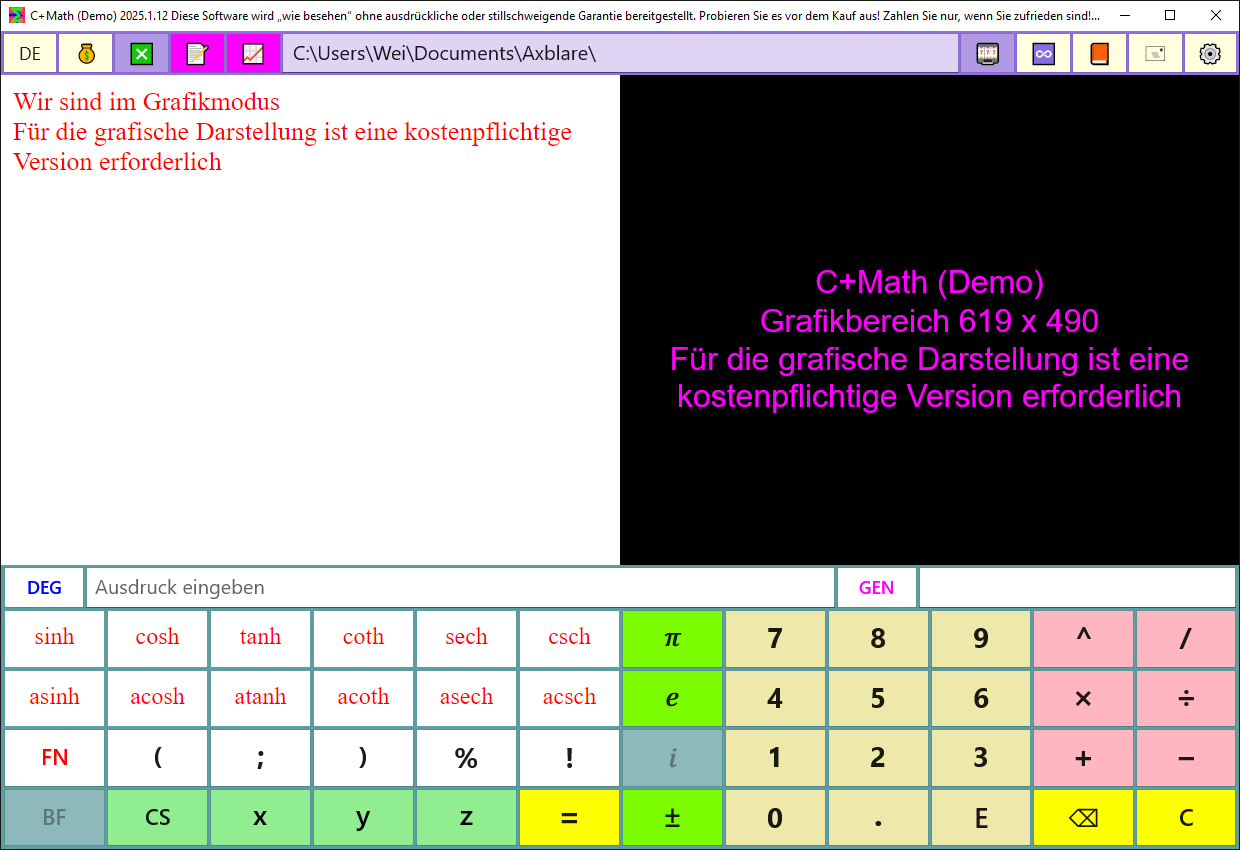Click the ÷ divide key

coord(1186,698)
